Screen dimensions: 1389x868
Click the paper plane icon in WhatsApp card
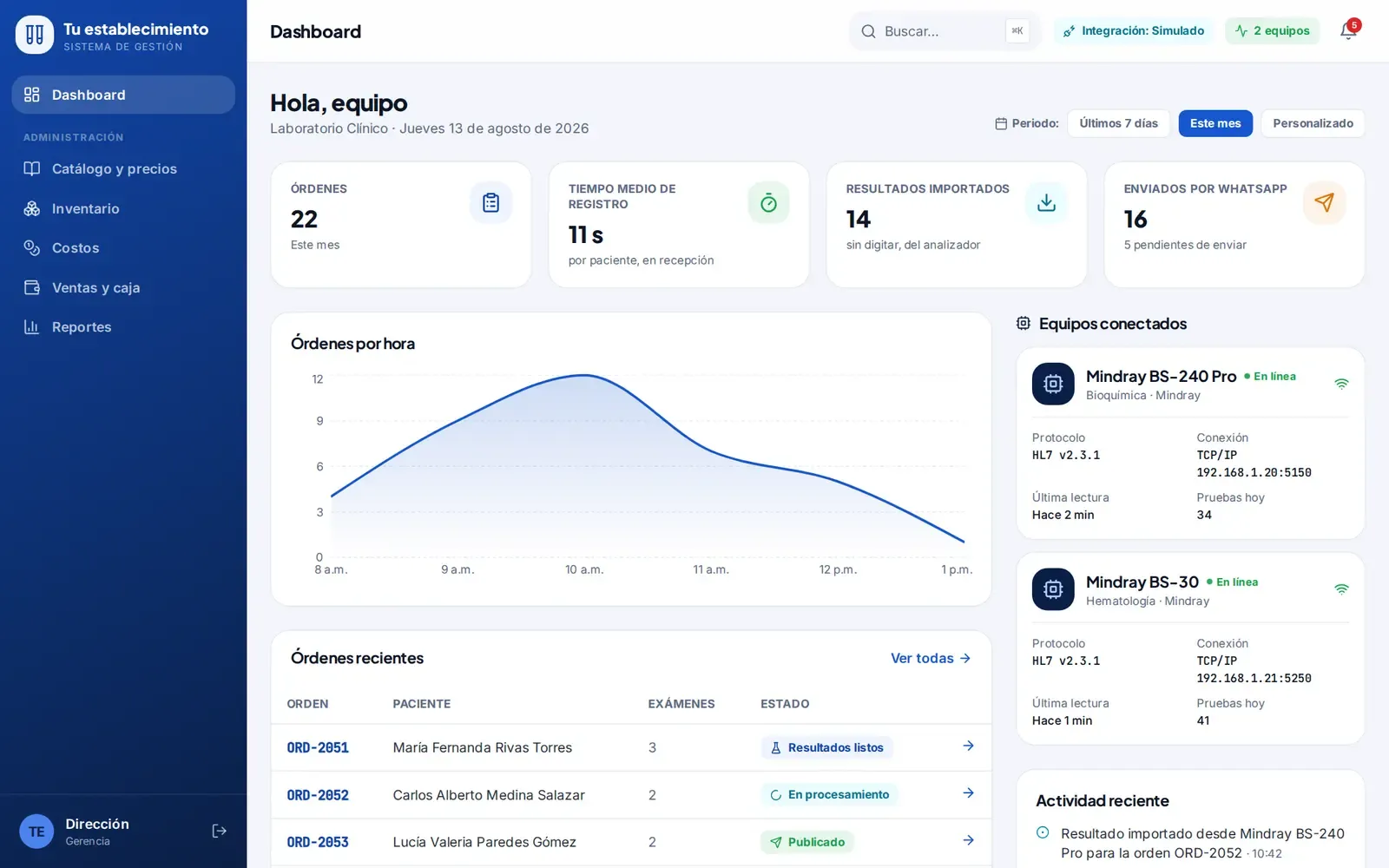click(x=1324, y=202)
